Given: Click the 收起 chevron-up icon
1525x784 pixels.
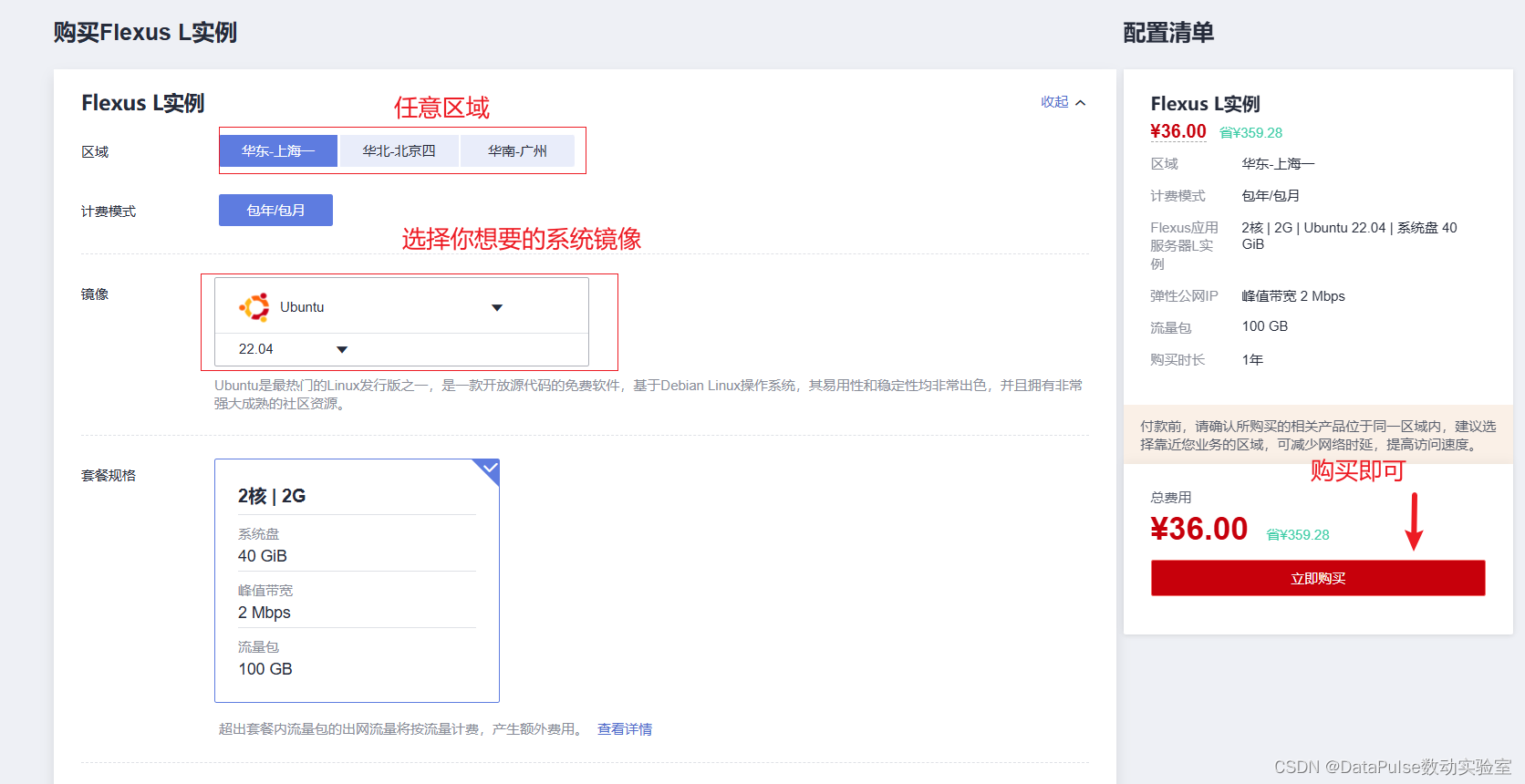Looking at the screenshot, I should click(x=1081, y=103).
